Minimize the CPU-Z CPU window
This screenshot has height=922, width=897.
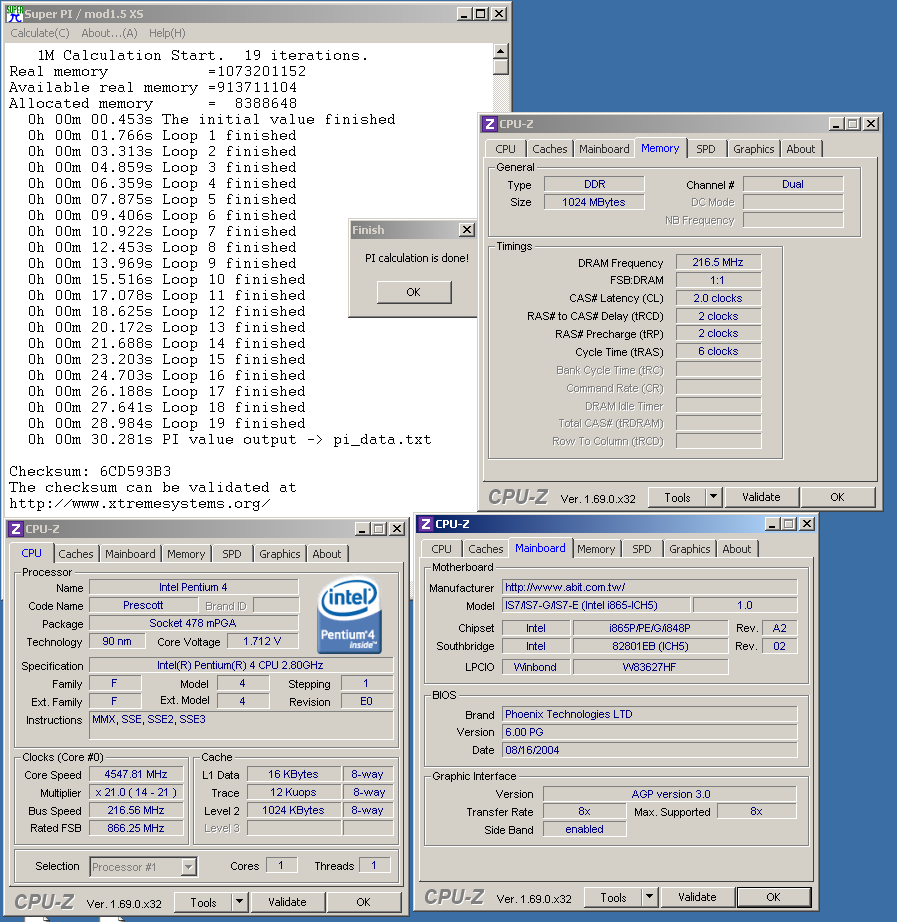pyautogui.click(x=362, y=529)
